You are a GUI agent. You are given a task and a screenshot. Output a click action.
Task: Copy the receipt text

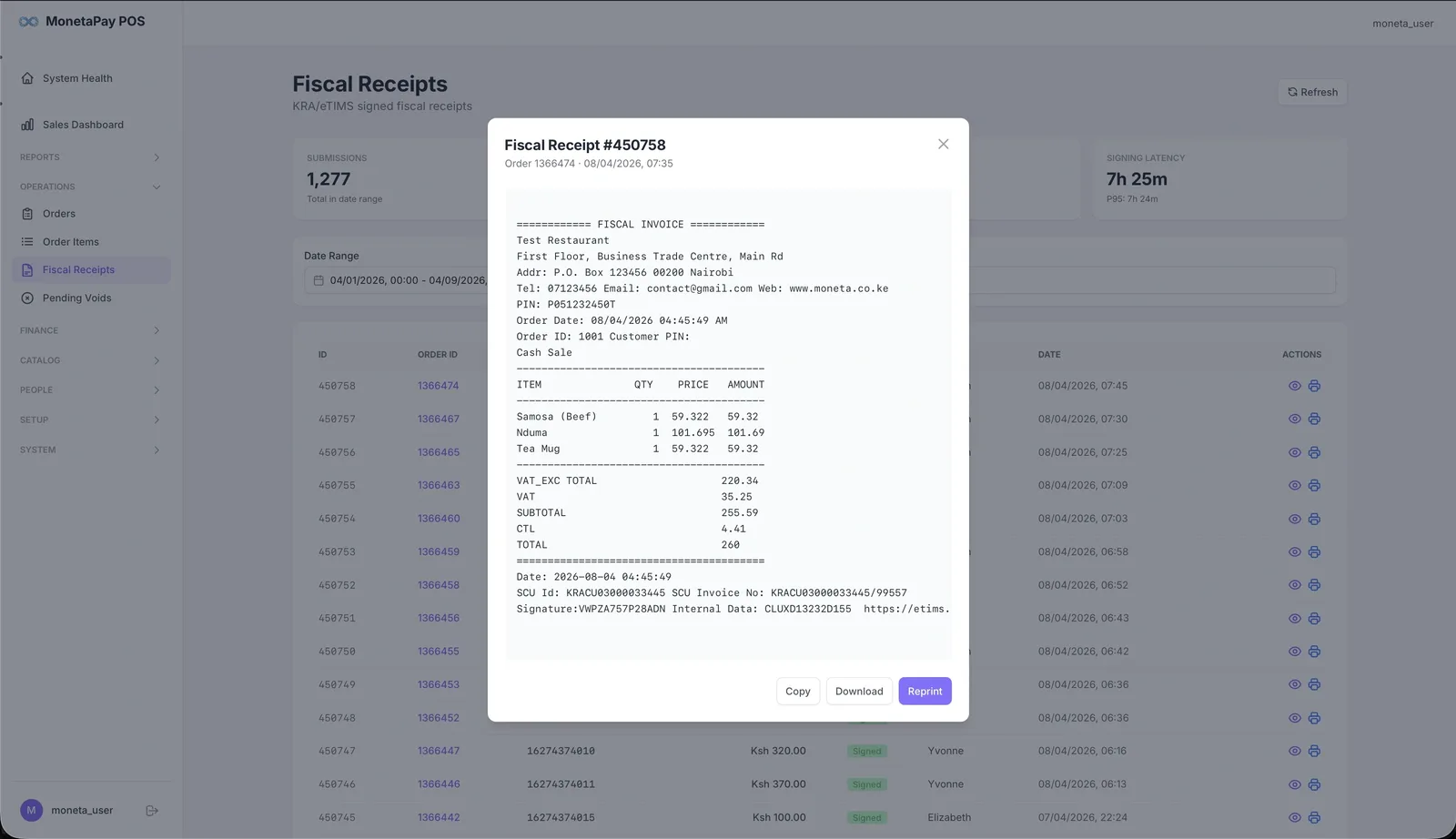tap(798, 692)
